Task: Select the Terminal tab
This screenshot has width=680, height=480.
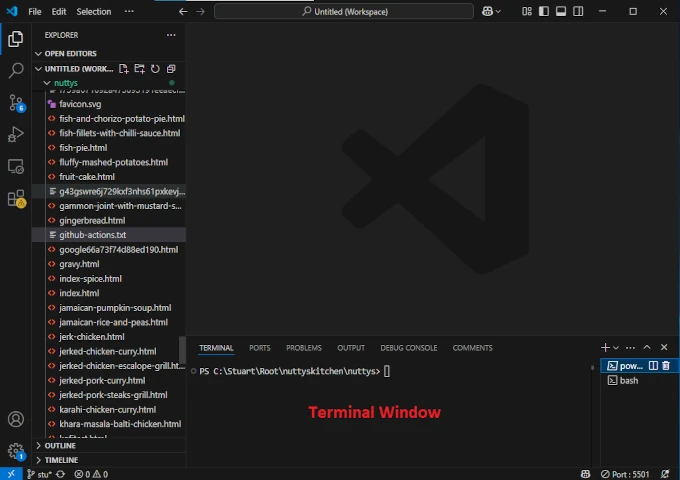Action: pos(216,348)
